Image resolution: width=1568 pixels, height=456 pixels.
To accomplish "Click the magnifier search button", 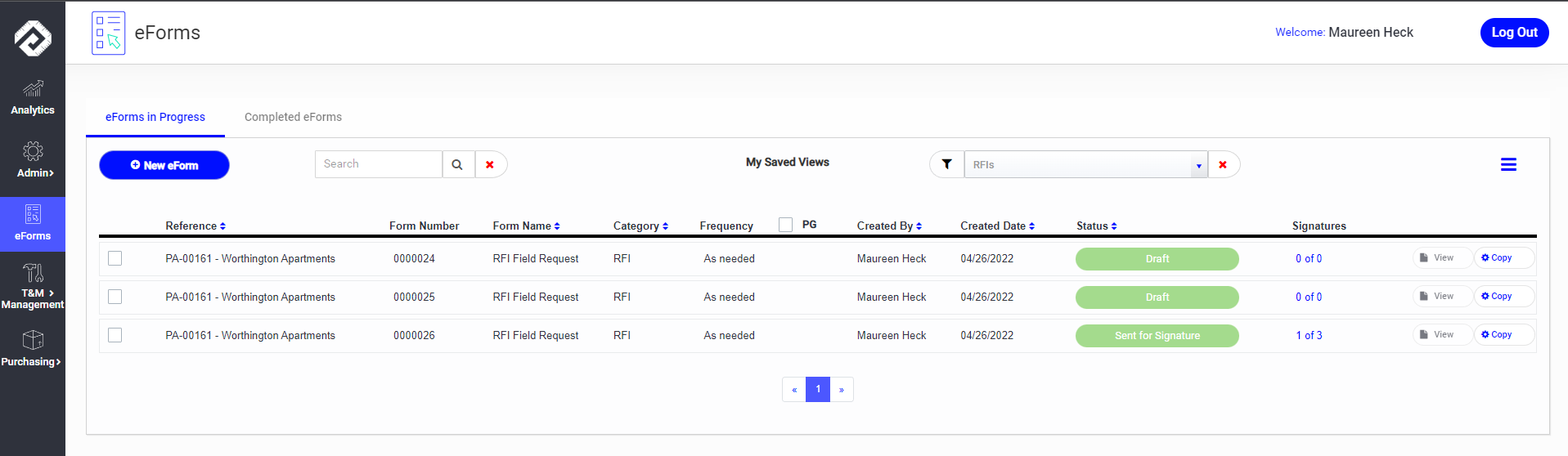I will pos(458,164).
